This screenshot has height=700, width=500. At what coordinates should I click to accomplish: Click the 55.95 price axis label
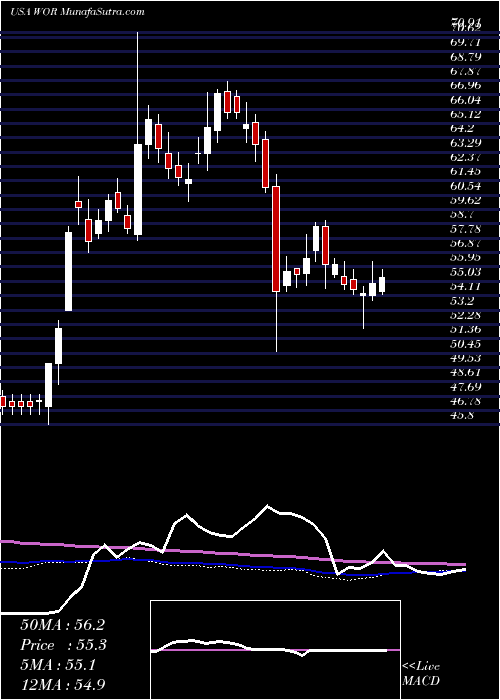pyautogui.click(x=465, y=258)
